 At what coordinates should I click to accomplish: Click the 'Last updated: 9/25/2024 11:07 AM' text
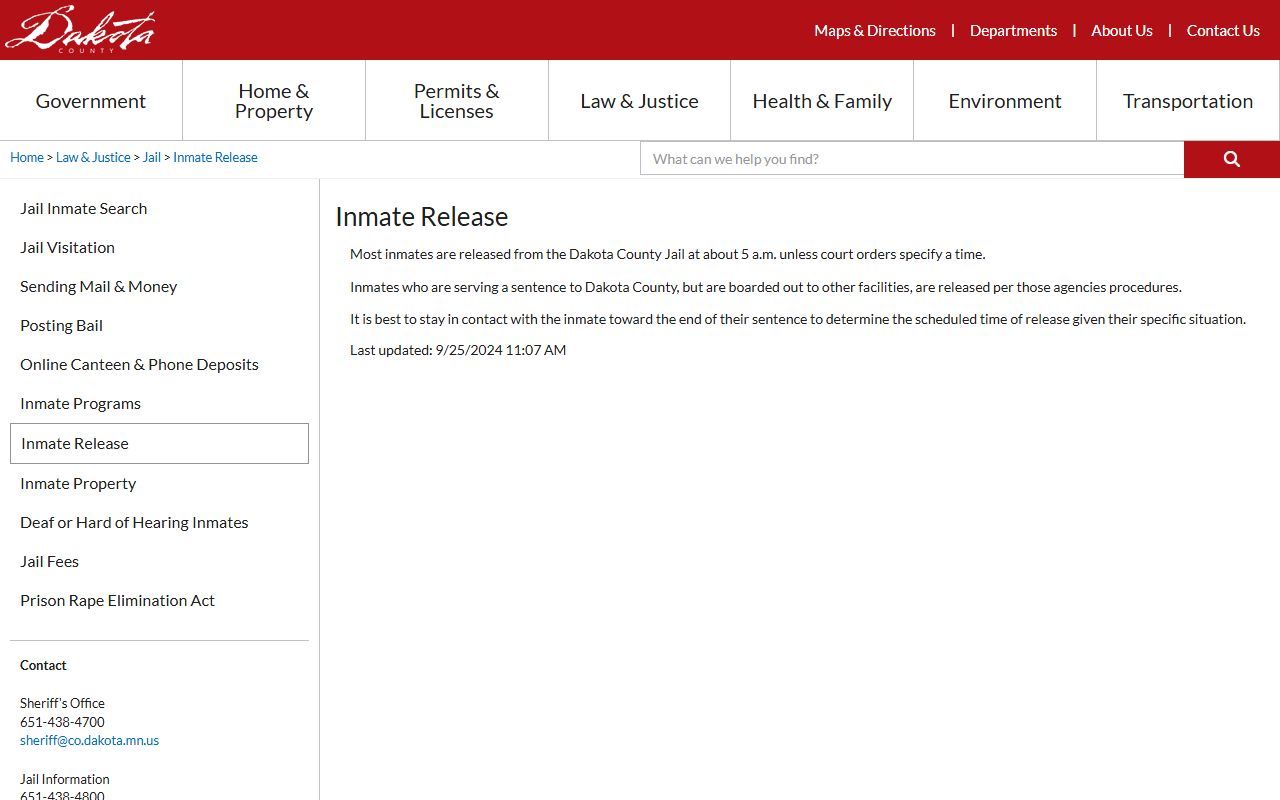[x=458, y=351]
